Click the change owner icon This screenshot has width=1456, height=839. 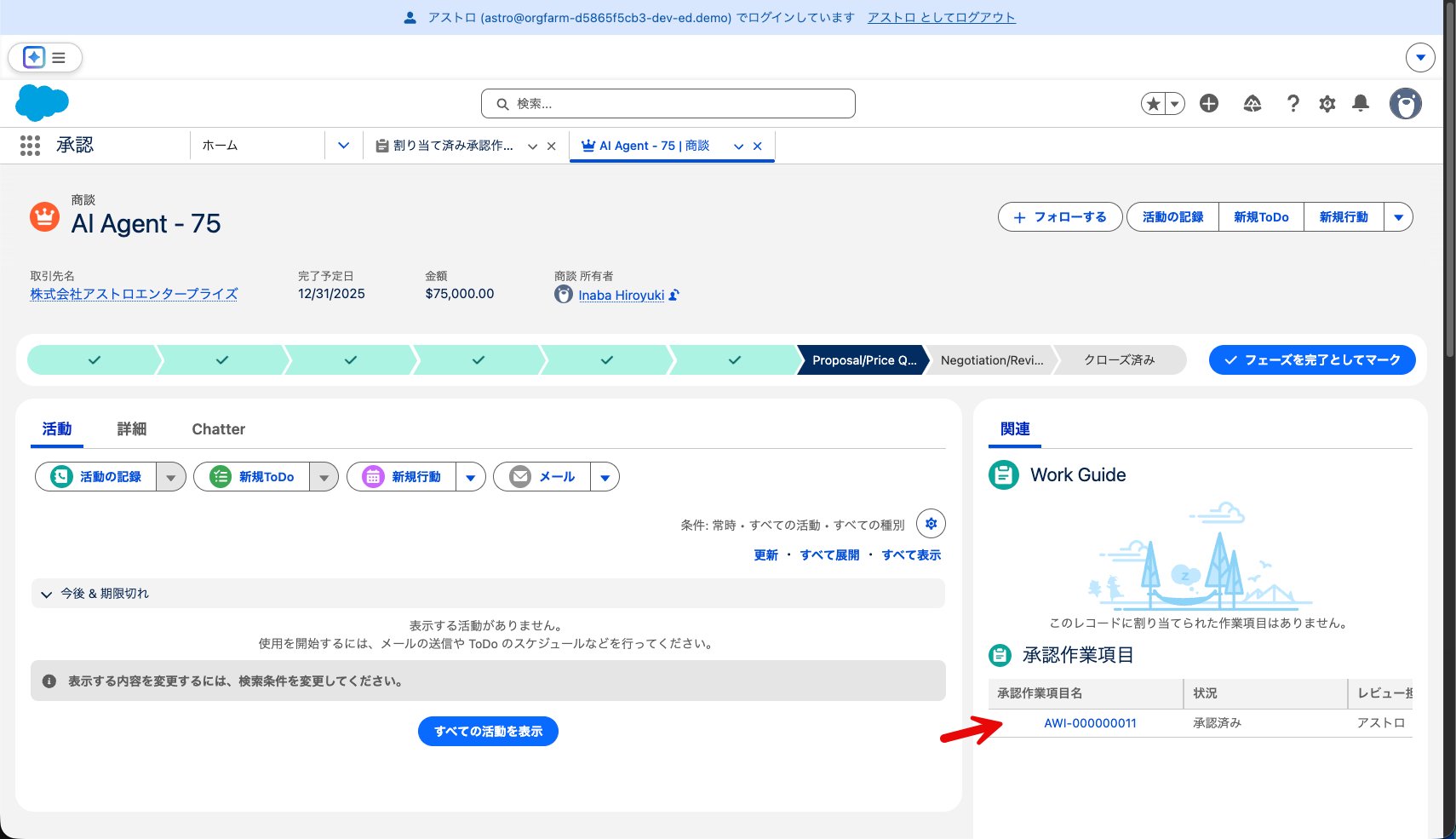click(674, 296)
